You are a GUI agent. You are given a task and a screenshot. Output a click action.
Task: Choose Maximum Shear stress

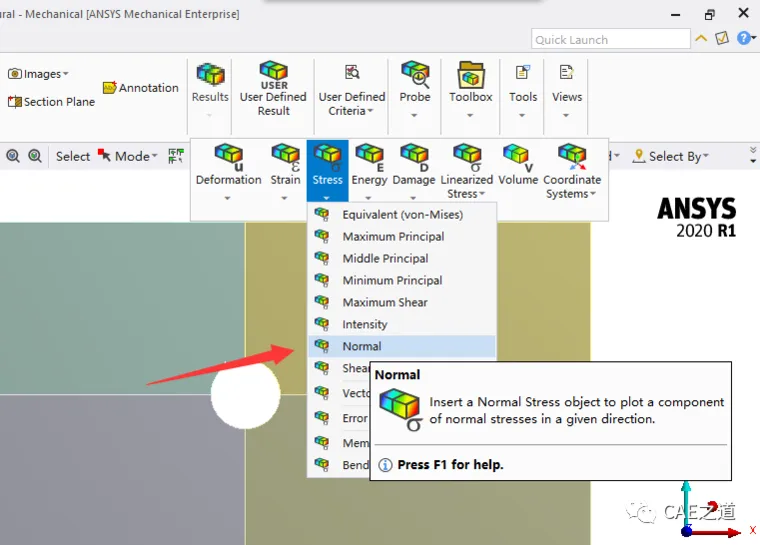click(x=402, y=302)
